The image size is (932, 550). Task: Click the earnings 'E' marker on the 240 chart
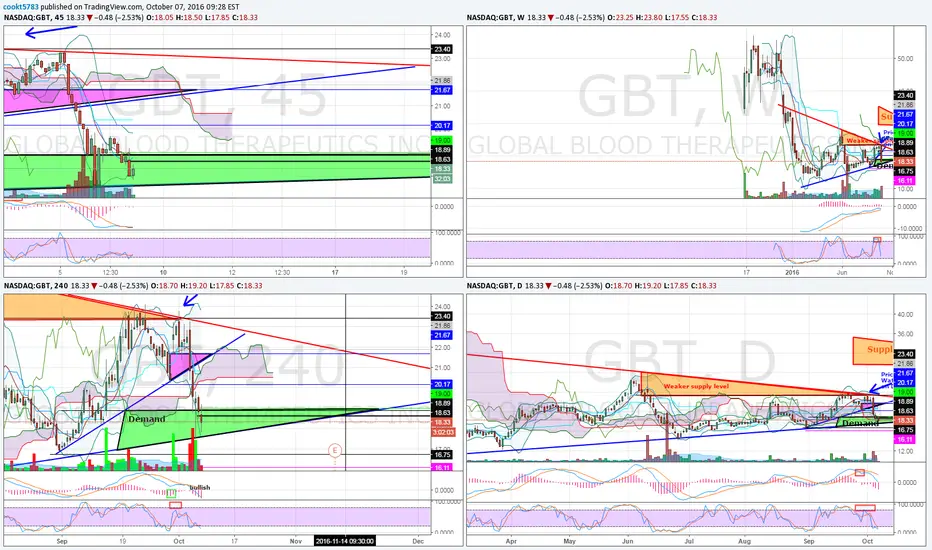335,451
